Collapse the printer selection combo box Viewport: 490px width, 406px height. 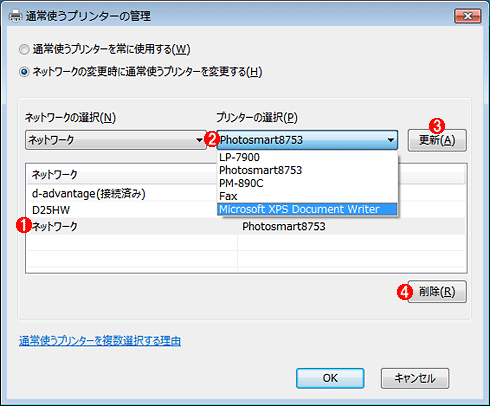307,140
